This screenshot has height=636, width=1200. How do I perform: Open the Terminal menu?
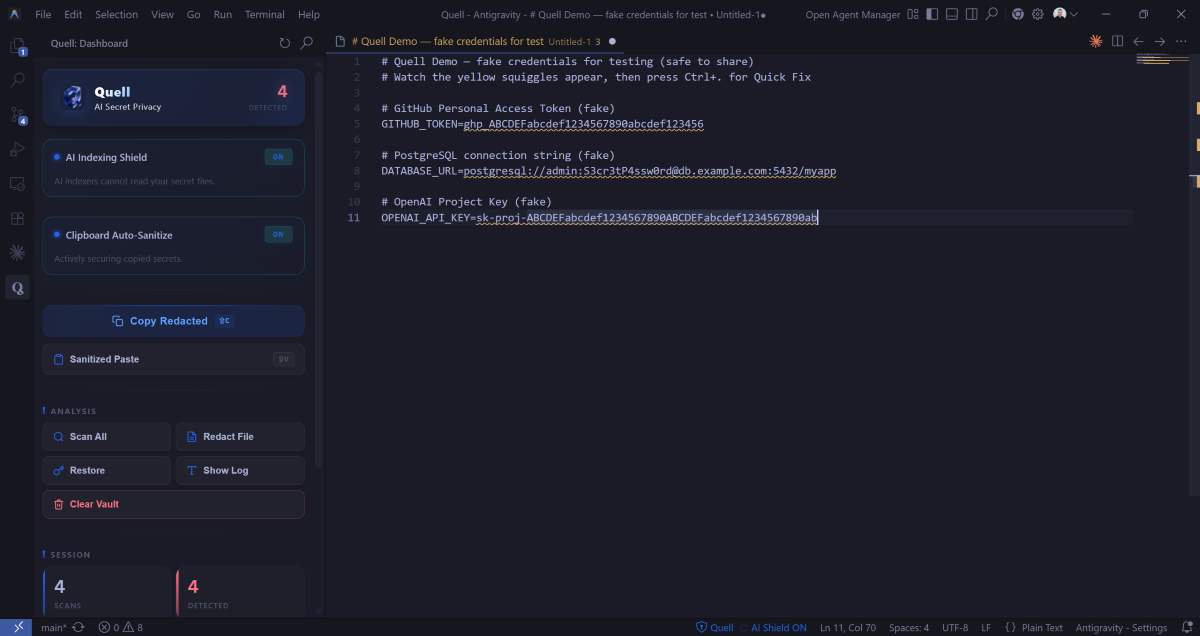265,14
